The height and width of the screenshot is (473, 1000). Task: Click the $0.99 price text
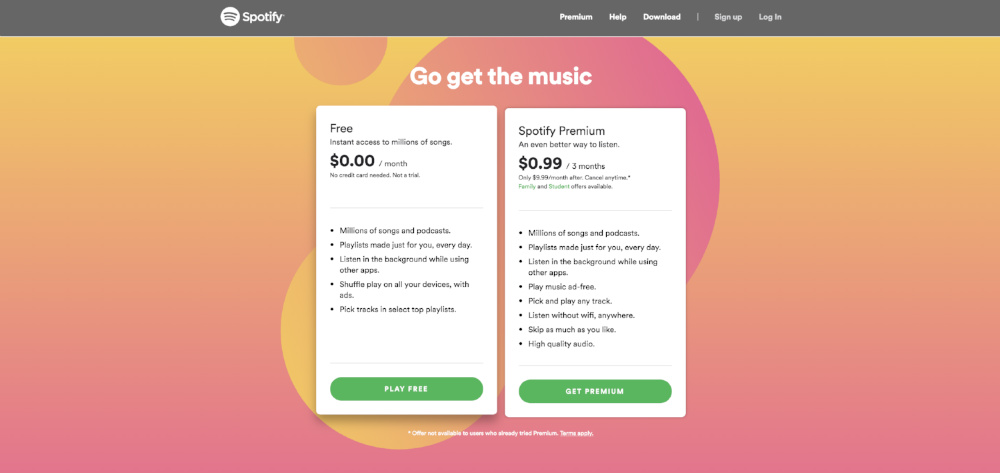point(540,163)
